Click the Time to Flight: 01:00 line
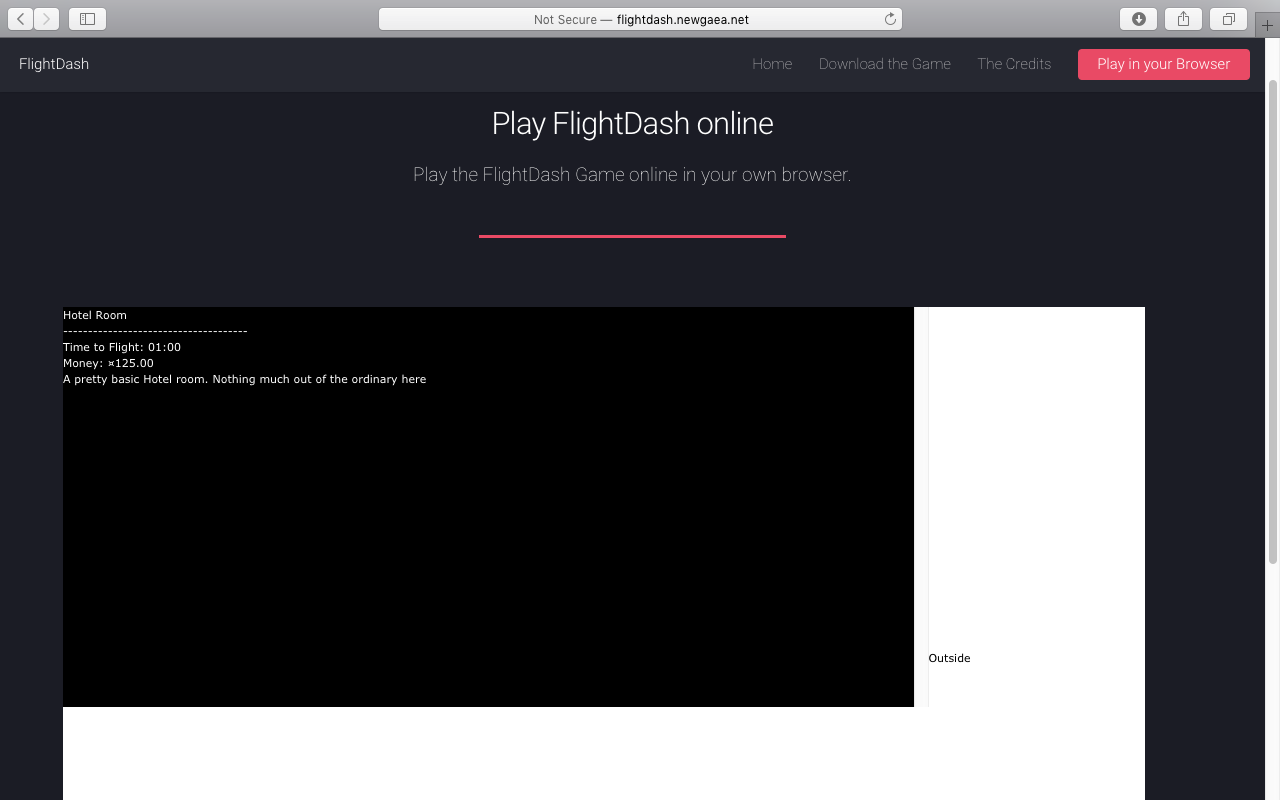Image resolution: width=1280 pixels, height=800 pixels. (122, 347)
